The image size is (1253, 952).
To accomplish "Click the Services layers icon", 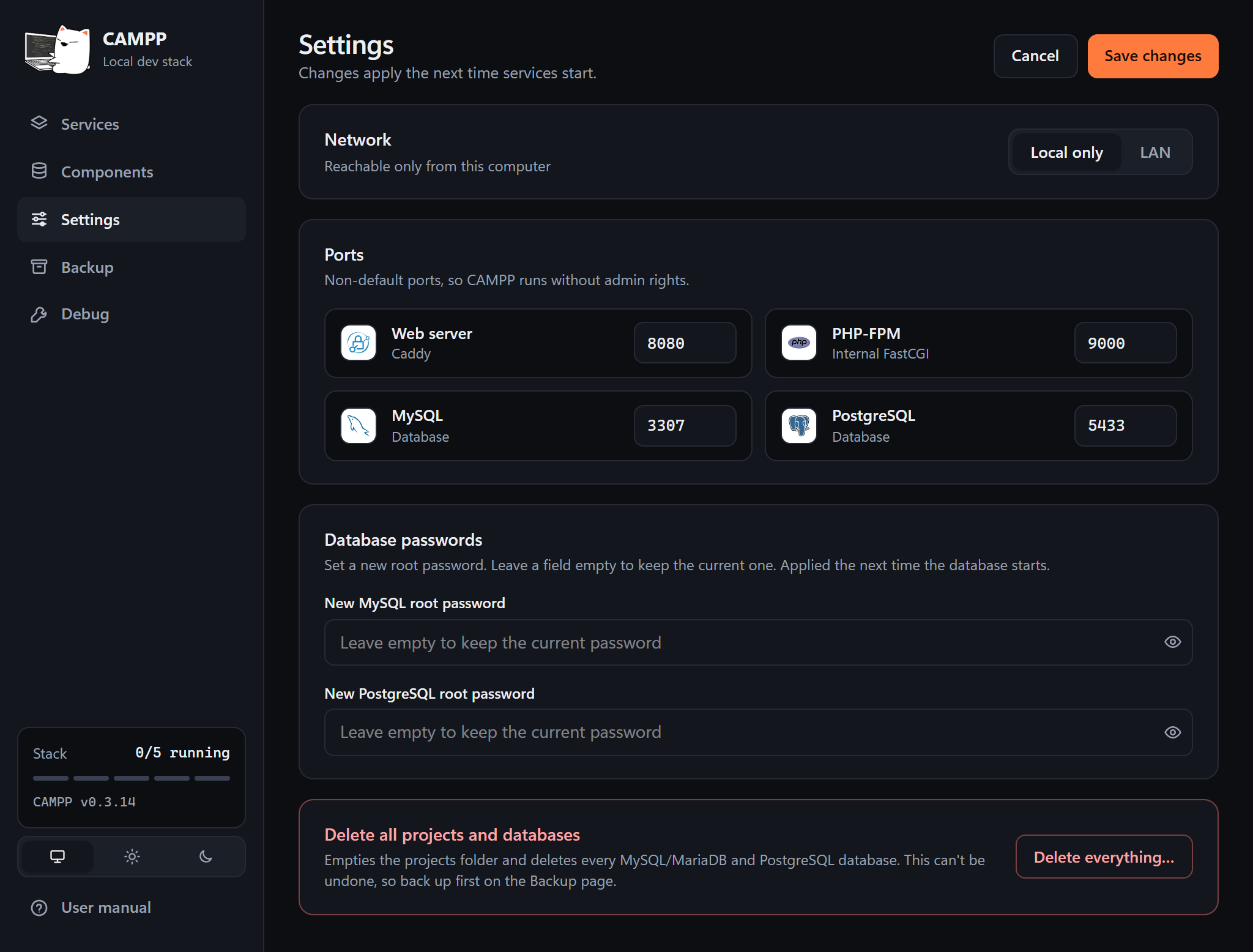I will tap(39, 123).
